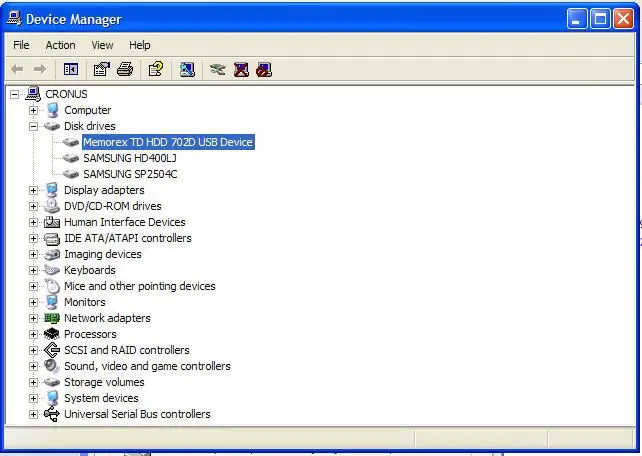Expand the DVD/CD-ROM drives category
Screen dimensions: 642x456
coord(34,206)
